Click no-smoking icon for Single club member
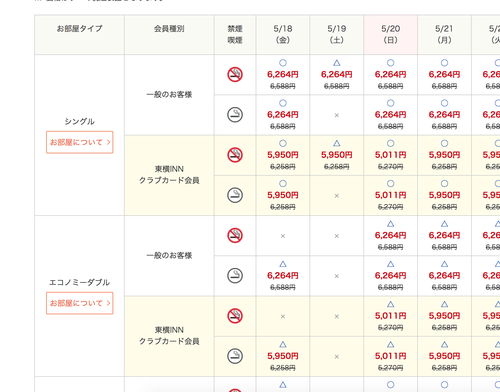The image size is (500, 392). [x=235, y=155]
